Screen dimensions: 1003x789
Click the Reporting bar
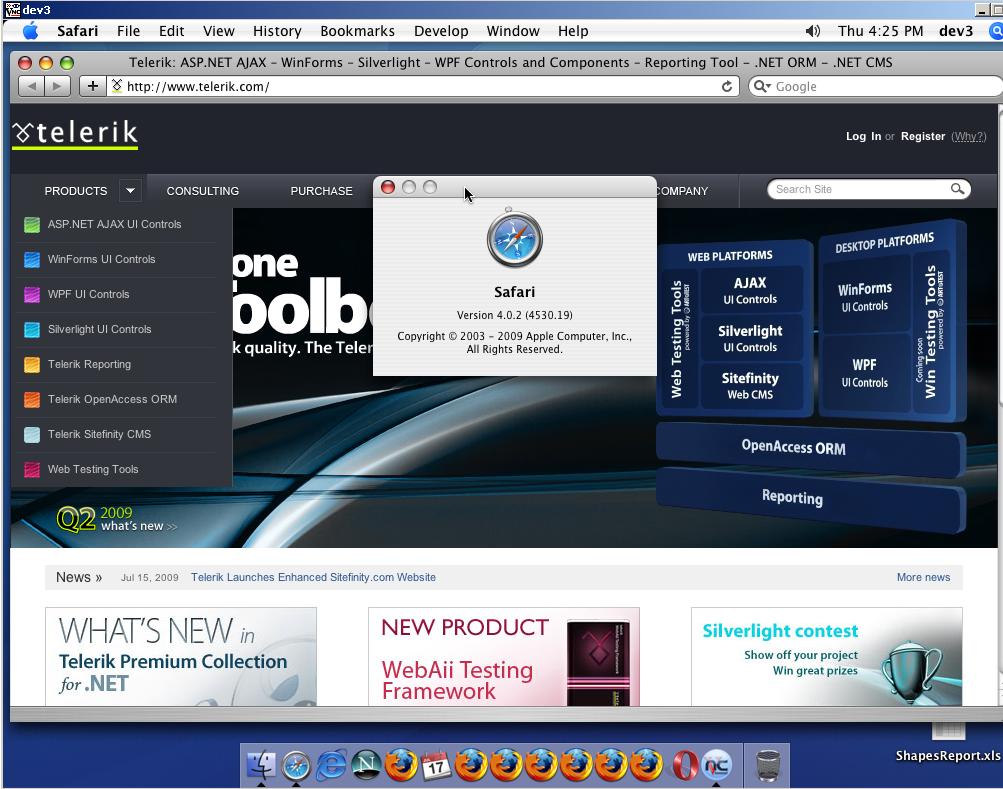[810, 498]
